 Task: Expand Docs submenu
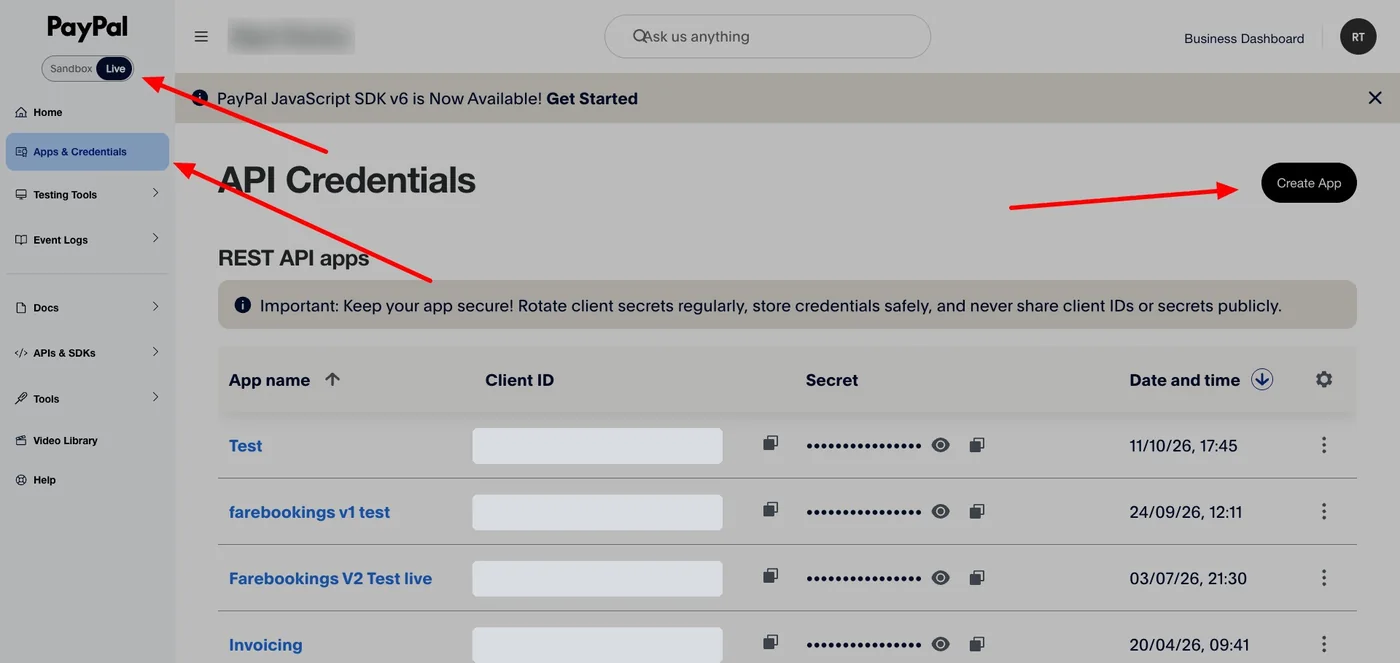(155, 306)
